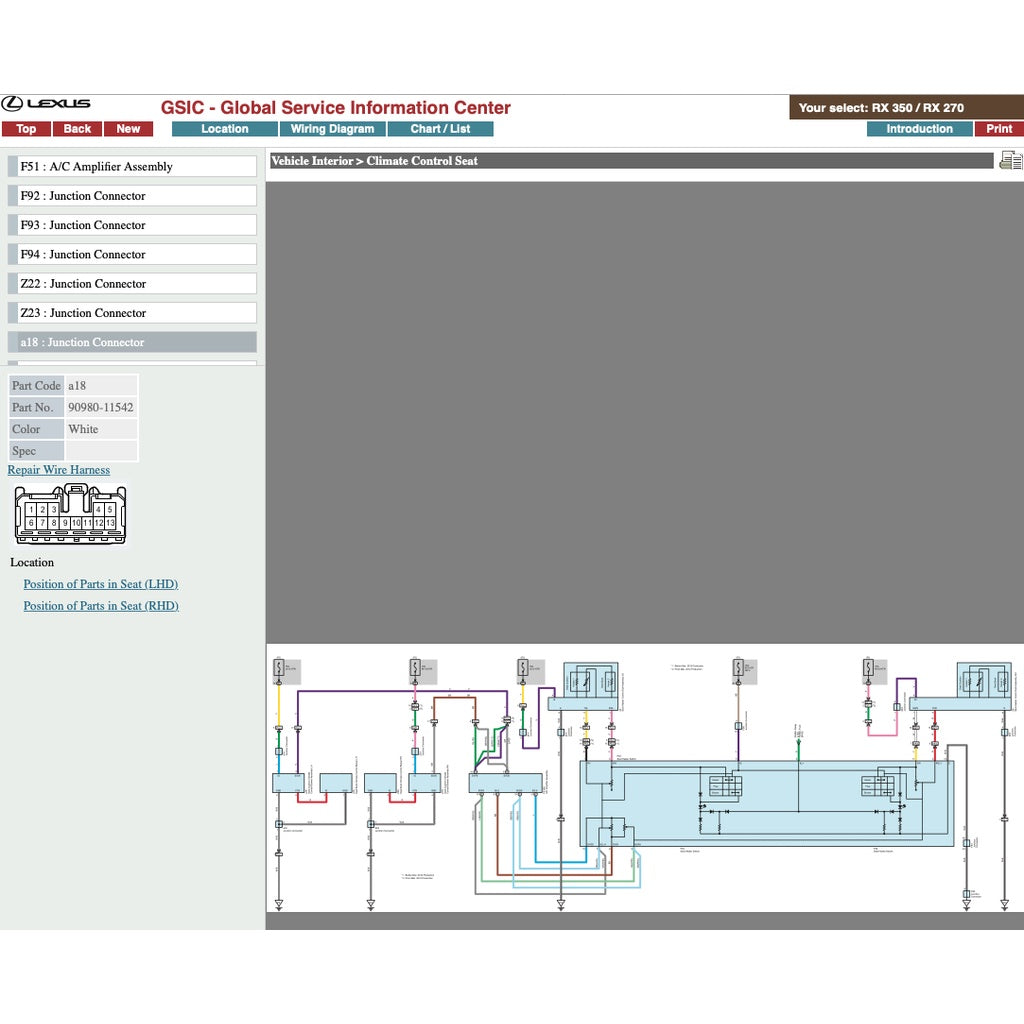Select F51 A/C Amplifier Assembly

click(132, 167)
